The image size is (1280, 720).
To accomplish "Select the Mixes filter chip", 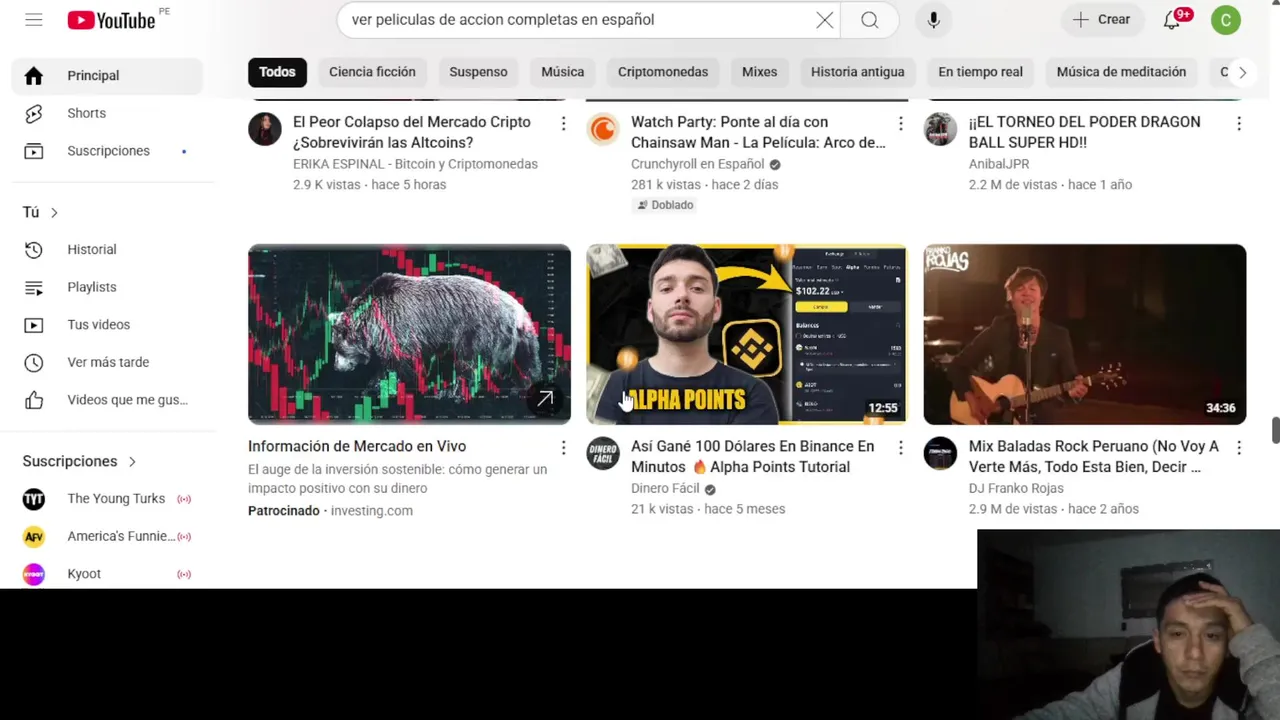I will click(x=759, y=72).
